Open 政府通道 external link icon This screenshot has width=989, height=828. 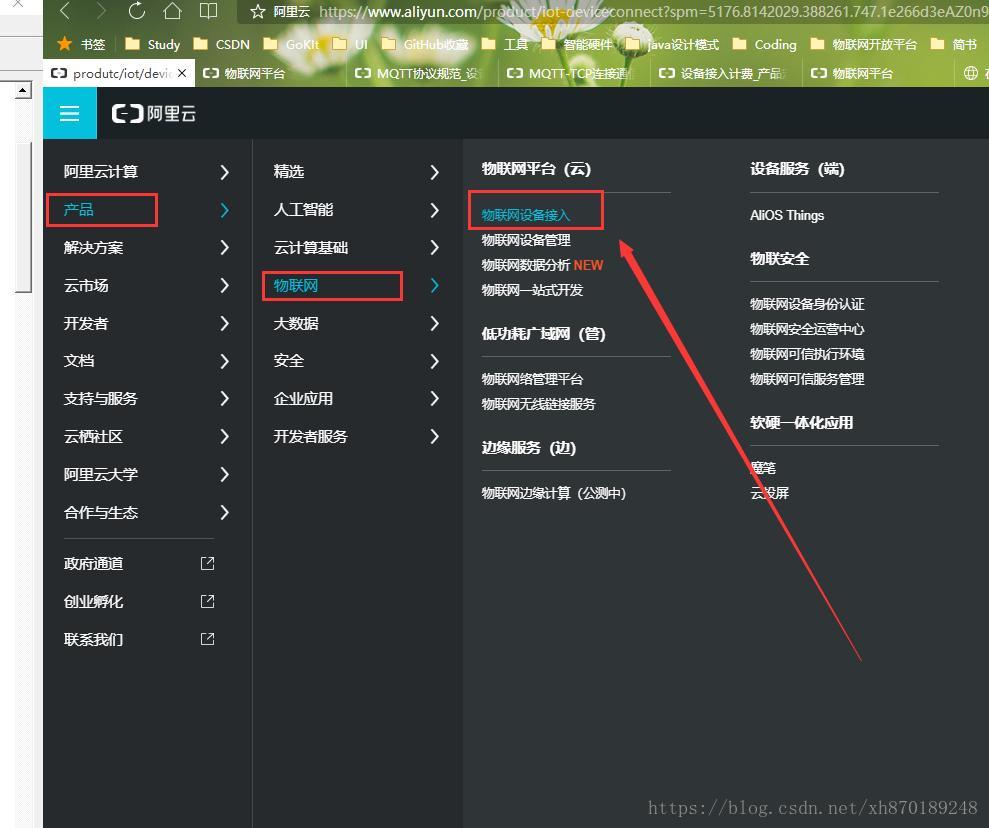[x=207, y=563]
